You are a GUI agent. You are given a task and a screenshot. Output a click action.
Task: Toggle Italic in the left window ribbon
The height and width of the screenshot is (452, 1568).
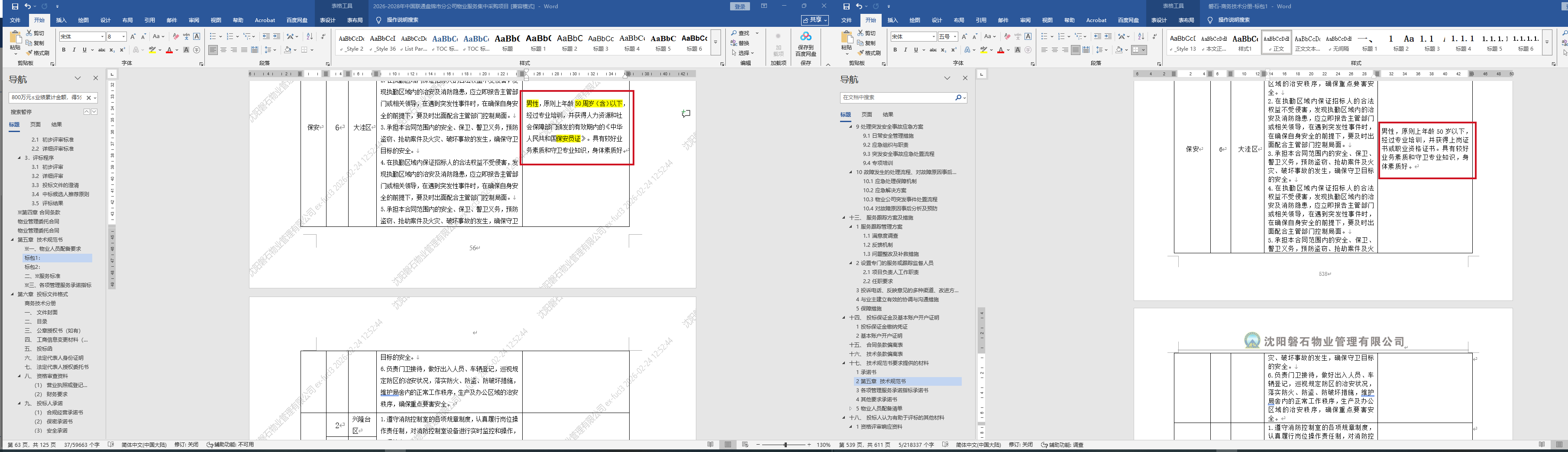coord(74,50)
